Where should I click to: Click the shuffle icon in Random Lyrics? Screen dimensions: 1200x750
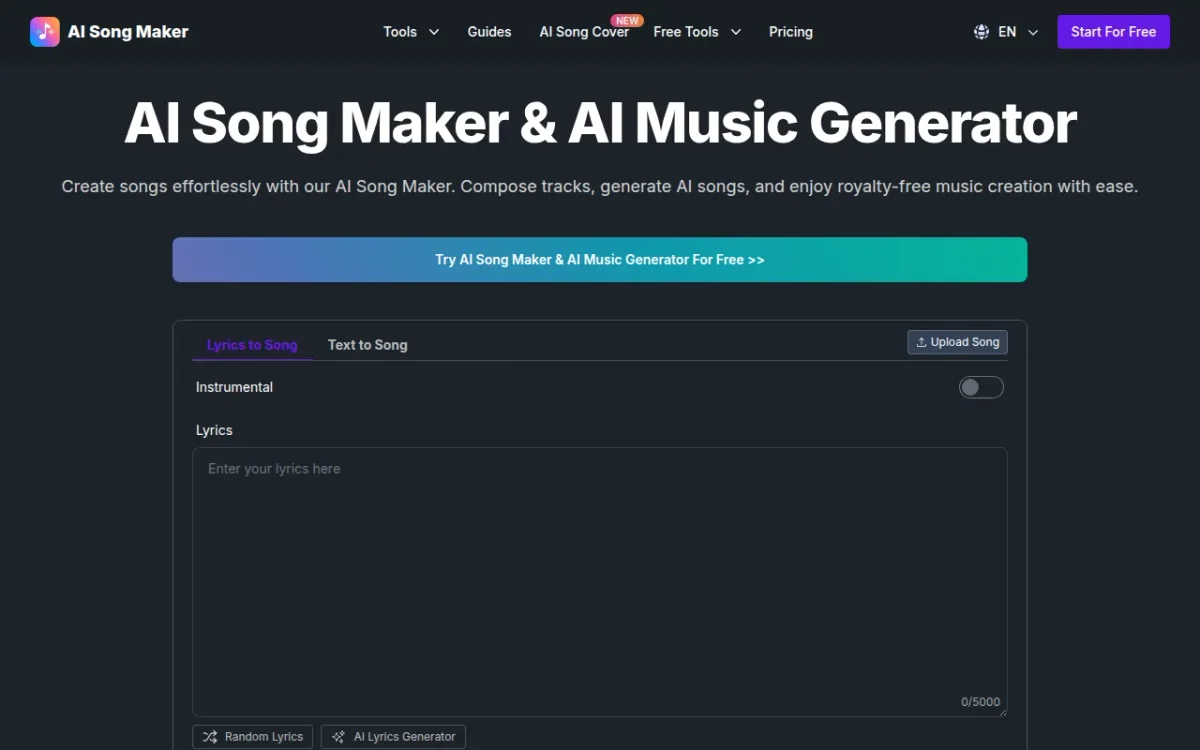click(x=210, y=737)
